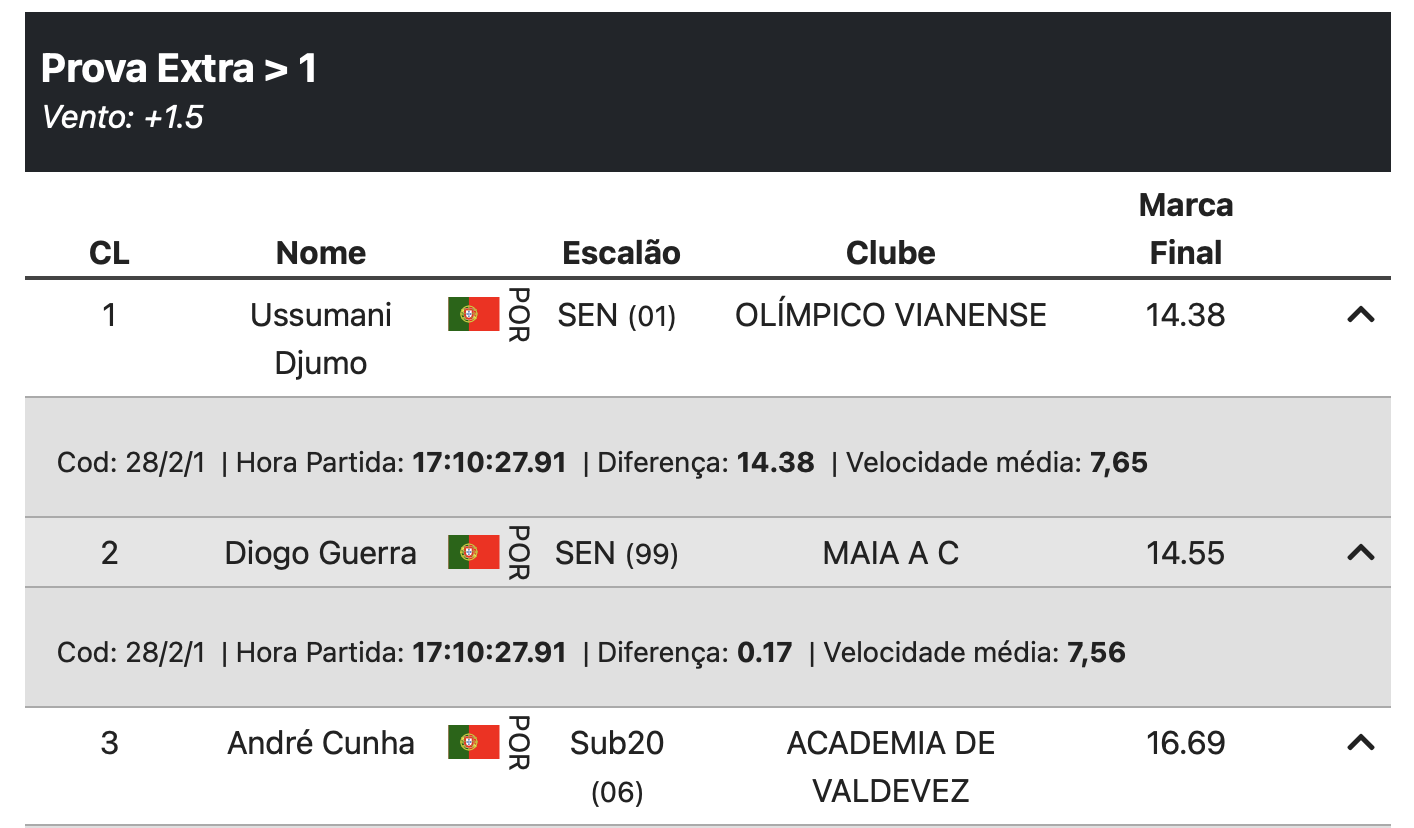This screenshot has width=1414, height=828.
Task: Click the CL column header
Action: click(109, 253)
